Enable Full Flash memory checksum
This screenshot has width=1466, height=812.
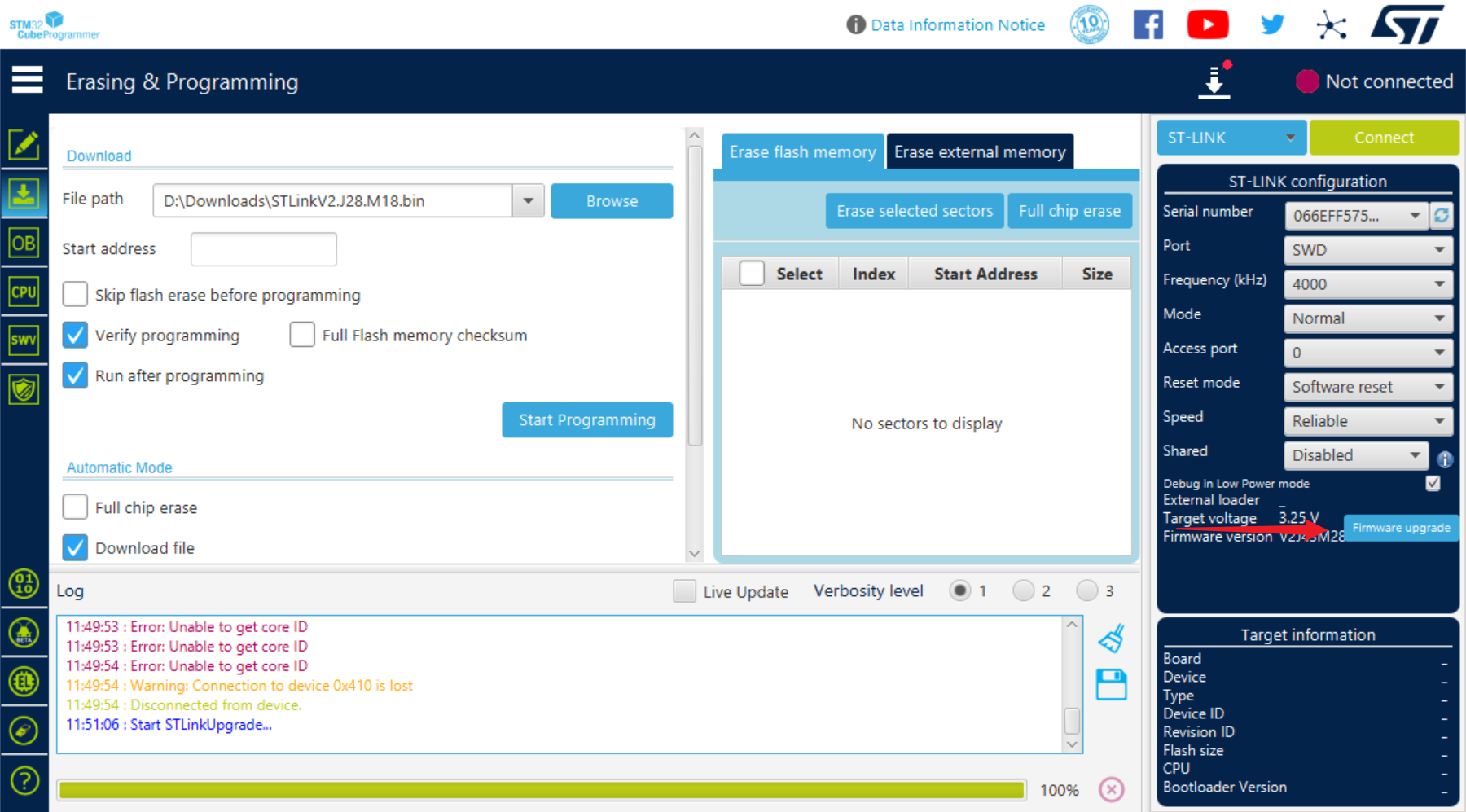pyautogui.click(x=302, y=335)
